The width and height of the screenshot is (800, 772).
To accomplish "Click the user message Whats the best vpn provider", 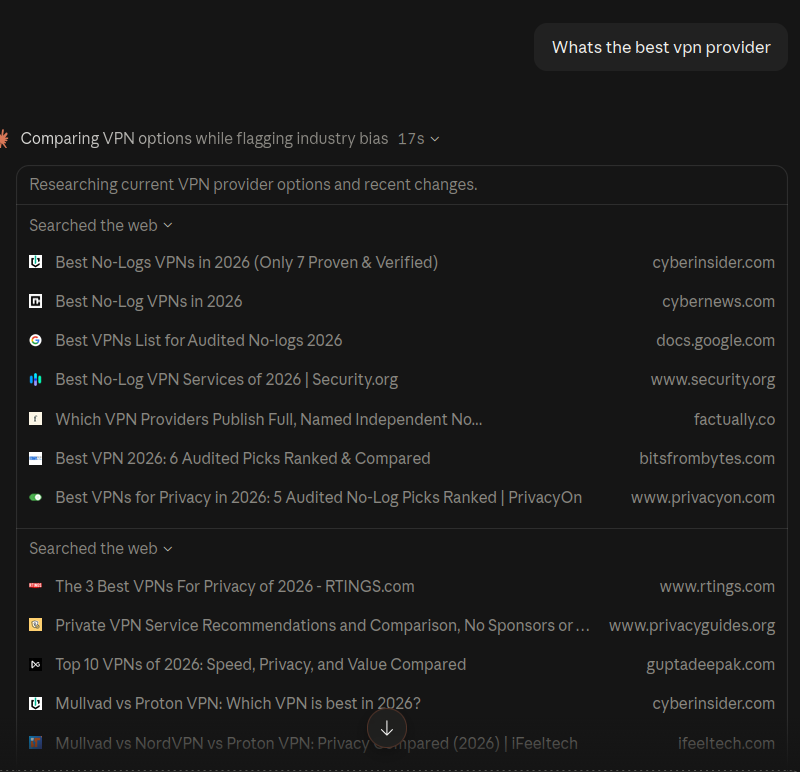I will tap(661, 47).
